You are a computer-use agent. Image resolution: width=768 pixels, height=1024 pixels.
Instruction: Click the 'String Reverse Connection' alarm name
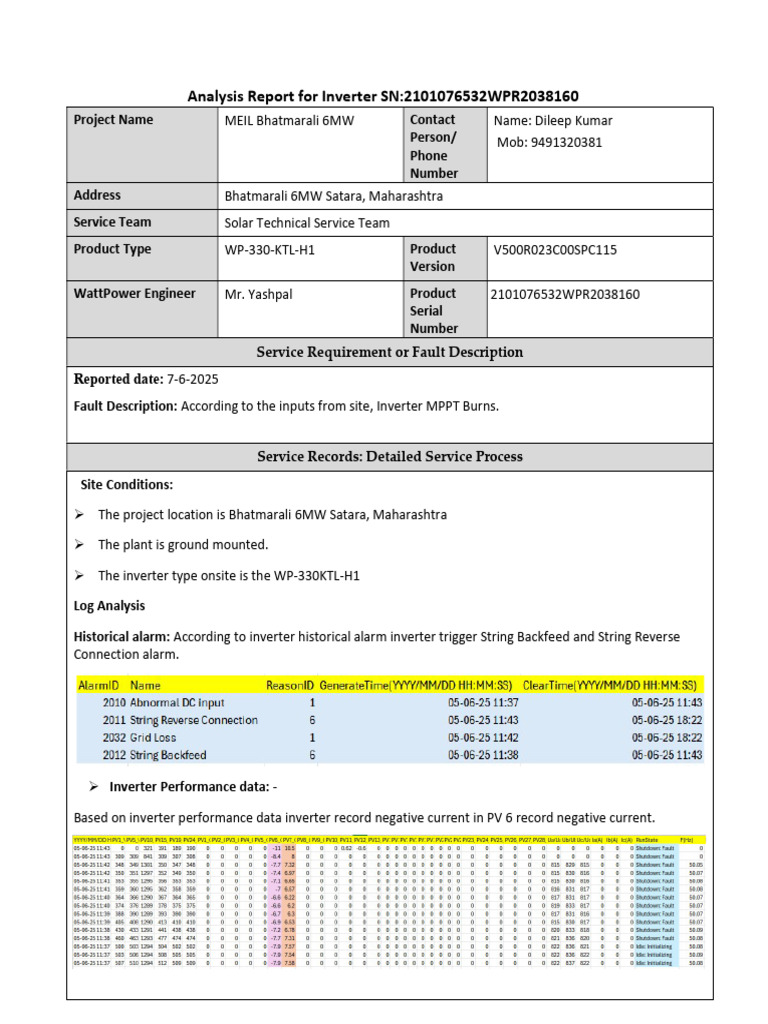click(x=194, y=720)
